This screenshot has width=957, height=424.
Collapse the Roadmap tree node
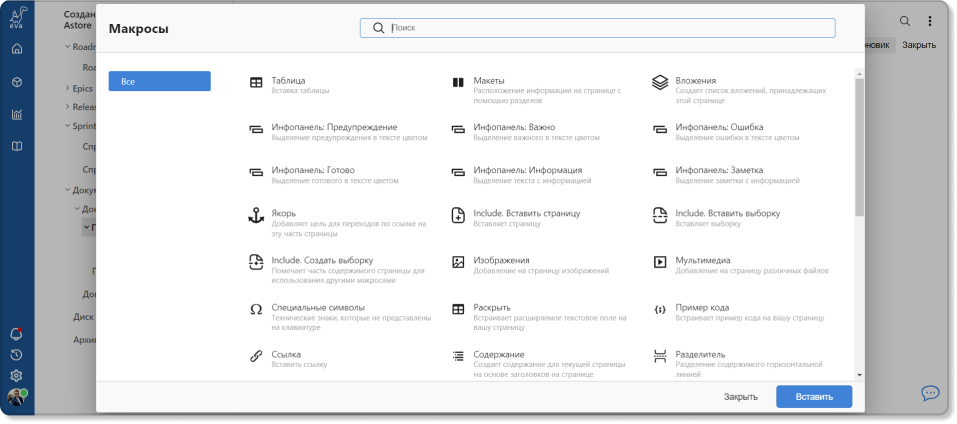tap(68, 47)
